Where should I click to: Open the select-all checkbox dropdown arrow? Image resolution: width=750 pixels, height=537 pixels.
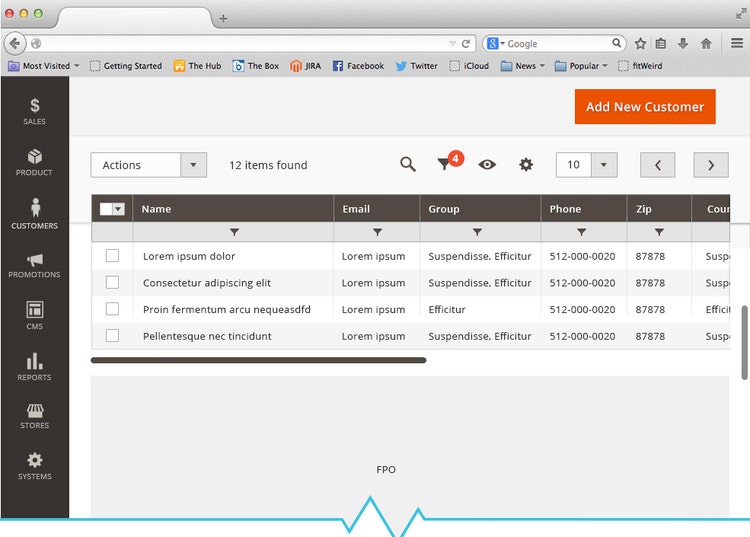pos(119,209)
